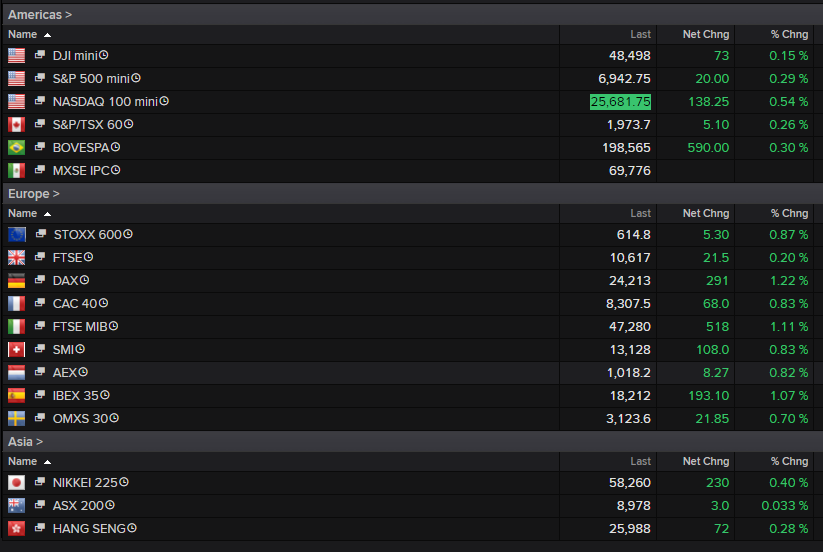This screenshot has width=823, height=552.
Task: Open the popup icon for OMXS 30
Action: 40,418
